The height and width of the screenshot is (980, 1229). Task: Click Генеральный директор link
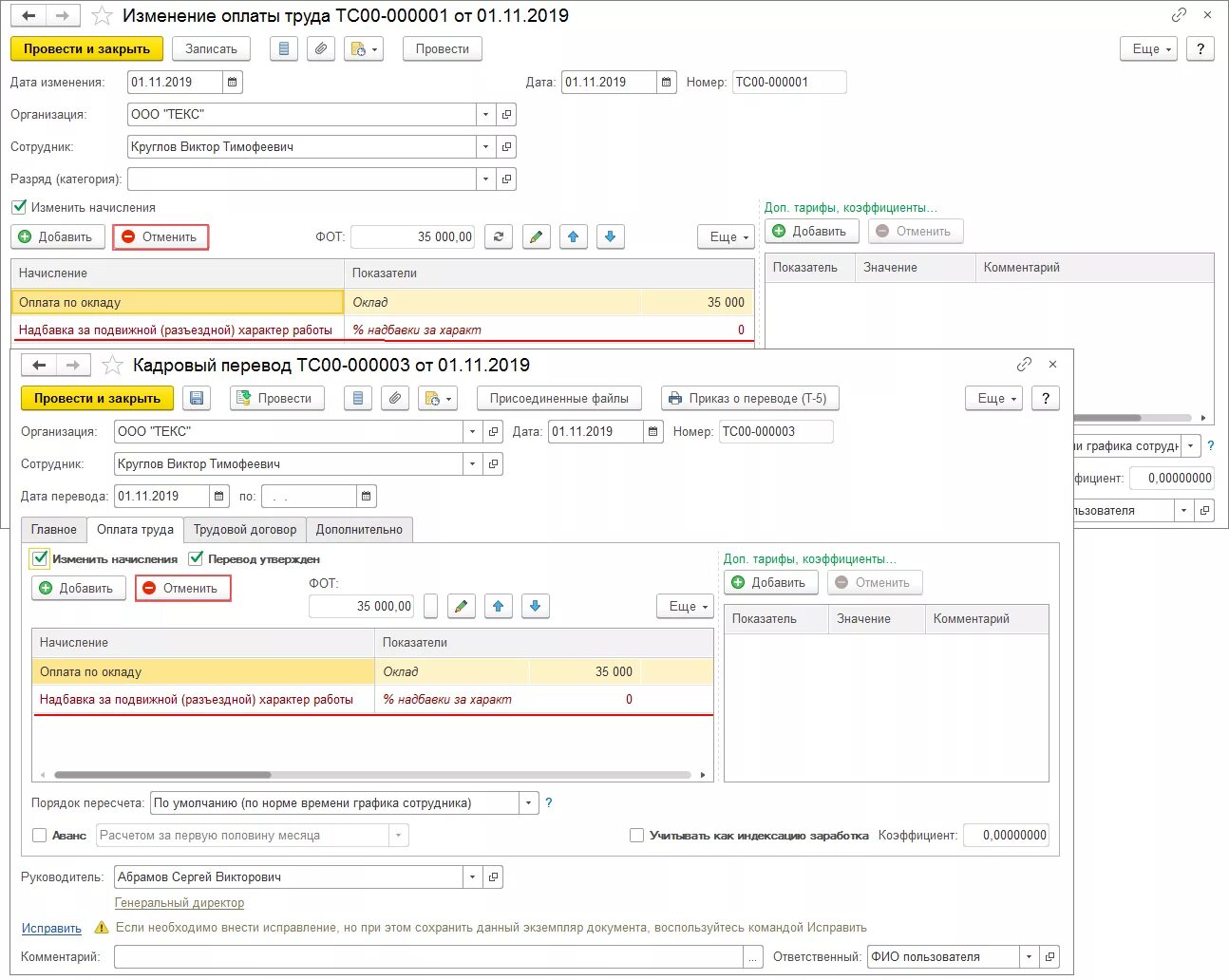[180, 903]
